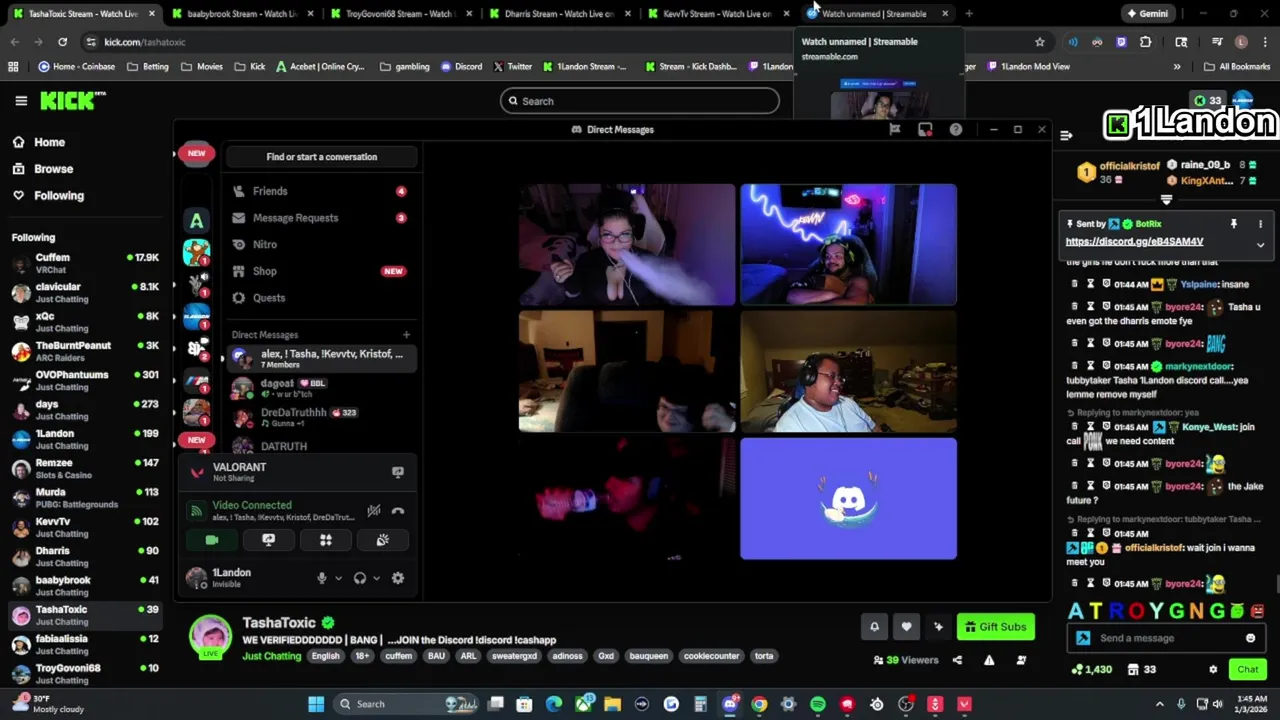1280x720 pixels.
Task: Open discord.gg pinned link in chat
Action: coord(1134,242)
